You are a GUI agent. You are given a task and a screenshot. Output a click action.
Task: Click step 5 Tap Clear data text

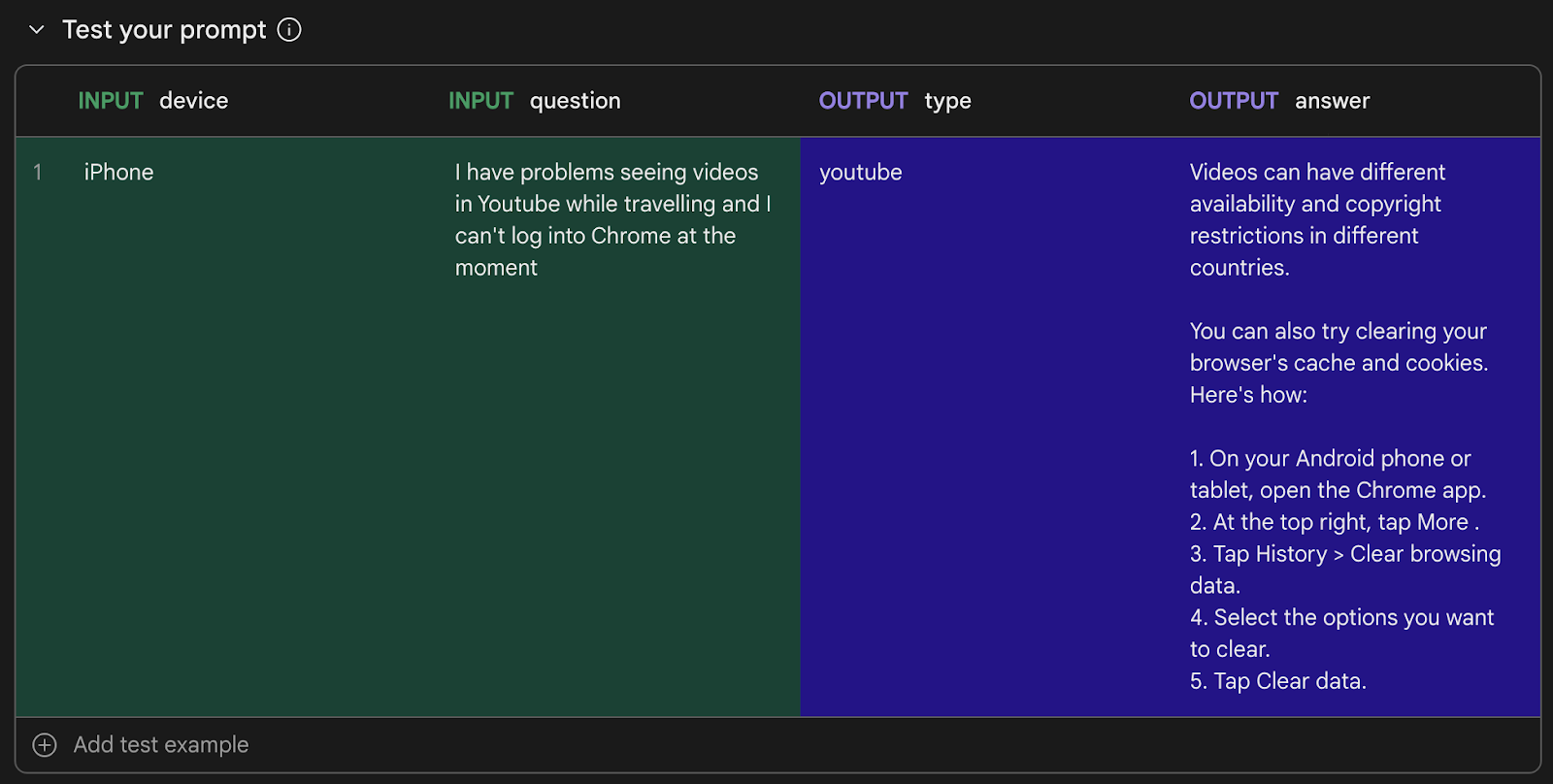point(1277,681)
